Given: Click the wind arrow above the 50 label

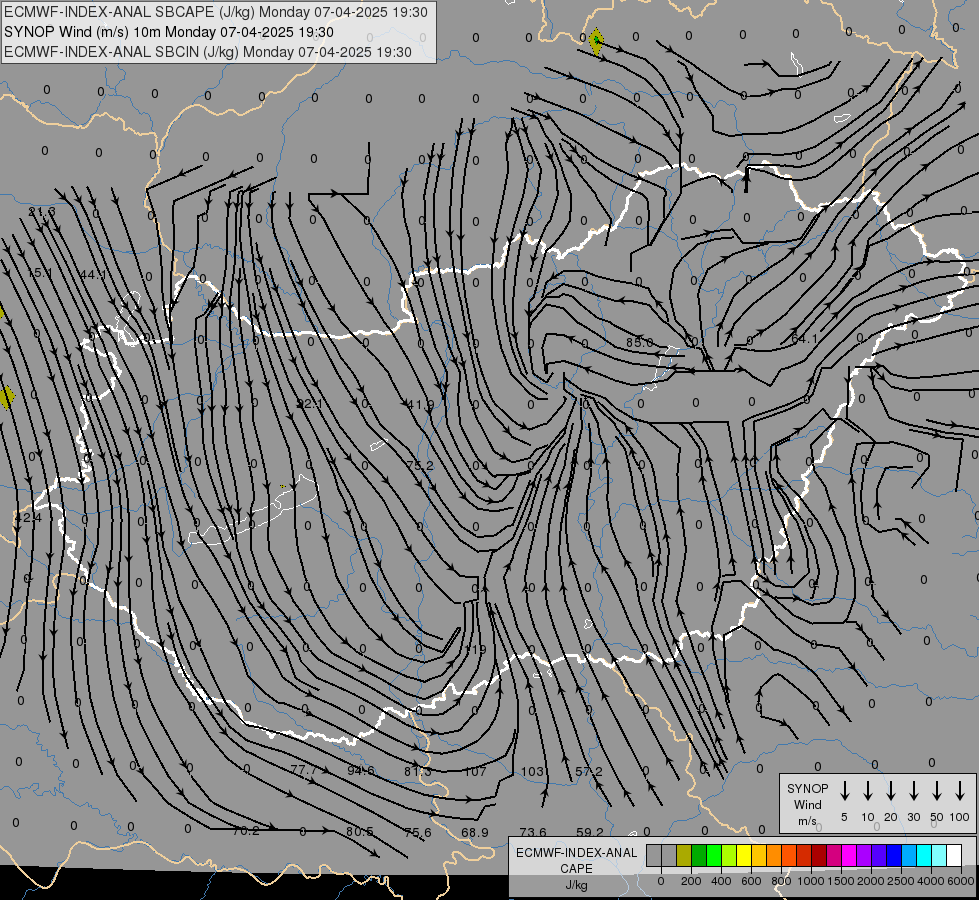Looking at the screenshot, I should point(937,791).
